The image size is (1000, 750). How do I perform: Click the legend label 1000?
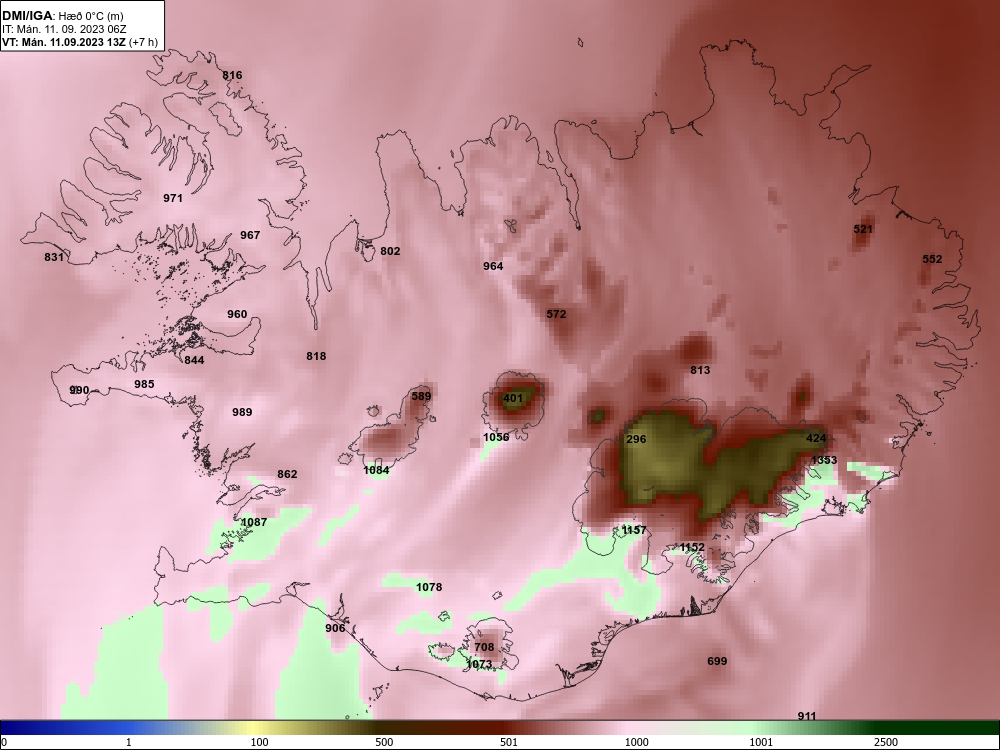tap(636, 743)
